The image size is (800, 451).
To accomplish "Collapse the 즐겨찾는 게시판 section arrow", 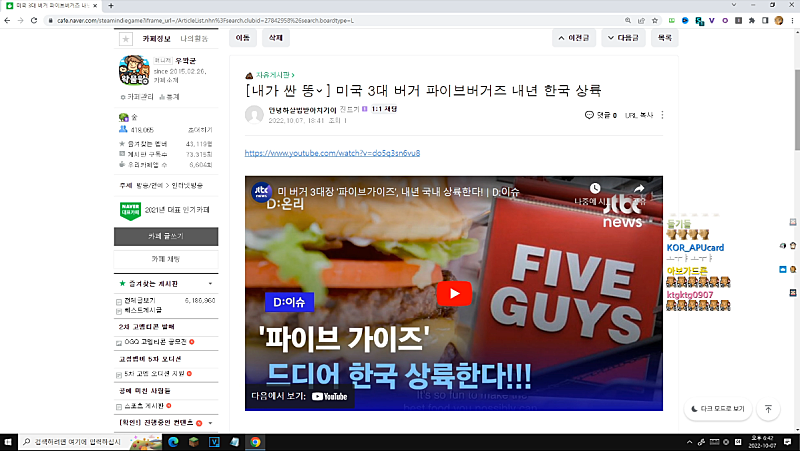I will [x=210, y=284].
